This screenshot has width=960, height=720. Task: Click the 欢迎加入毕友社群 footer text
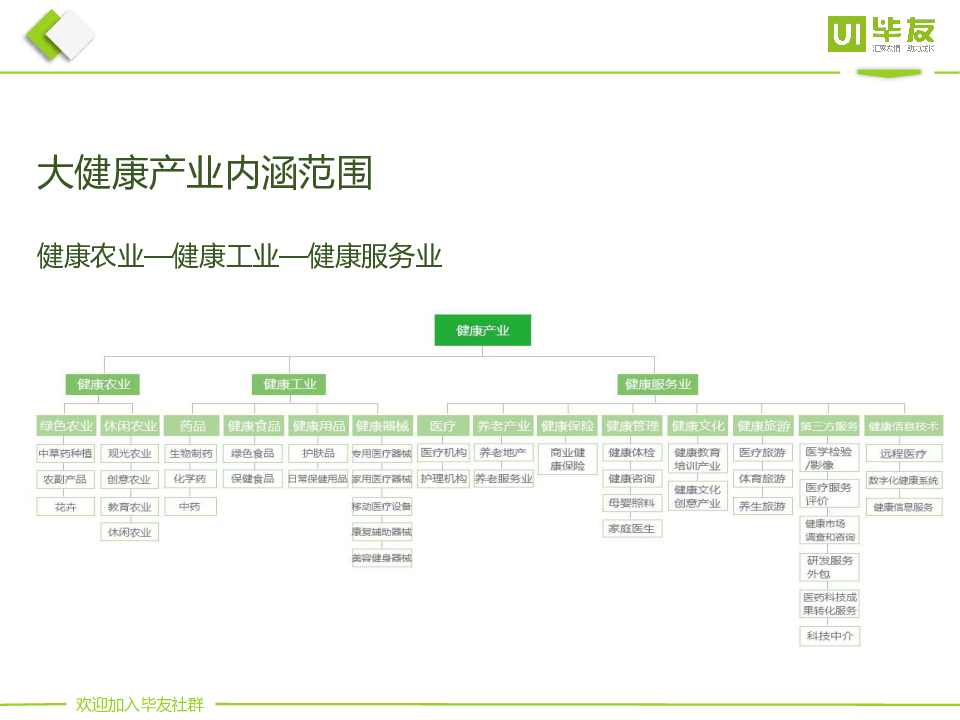point(139,704)
